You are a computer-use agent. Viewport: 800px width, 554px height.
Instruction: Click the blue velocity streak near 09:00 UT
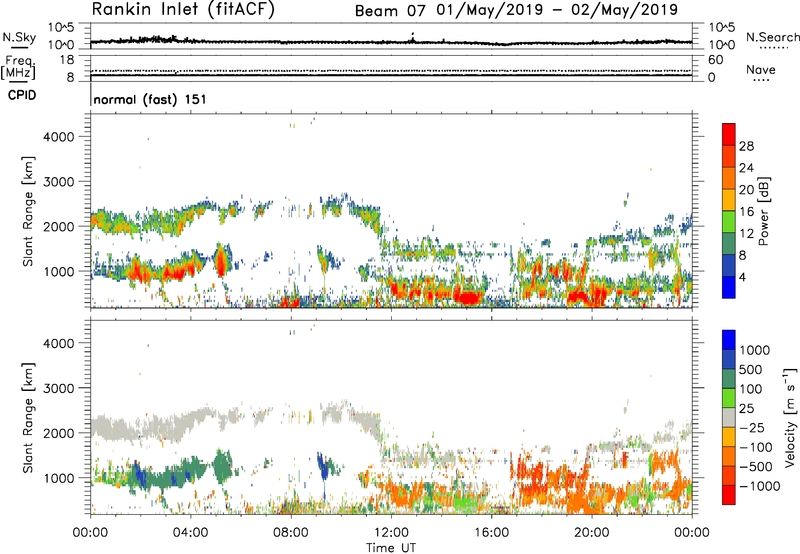point(323,472)
